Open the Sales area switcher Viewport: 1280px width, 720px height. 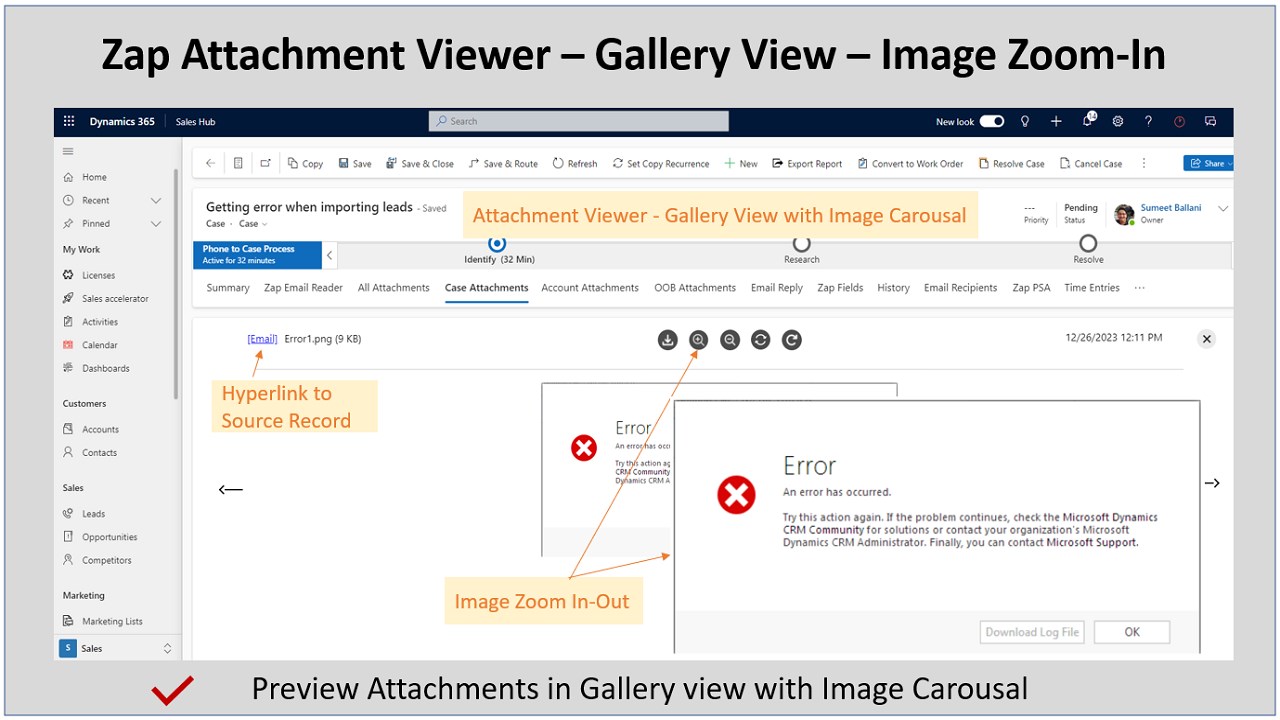(117, 648)
